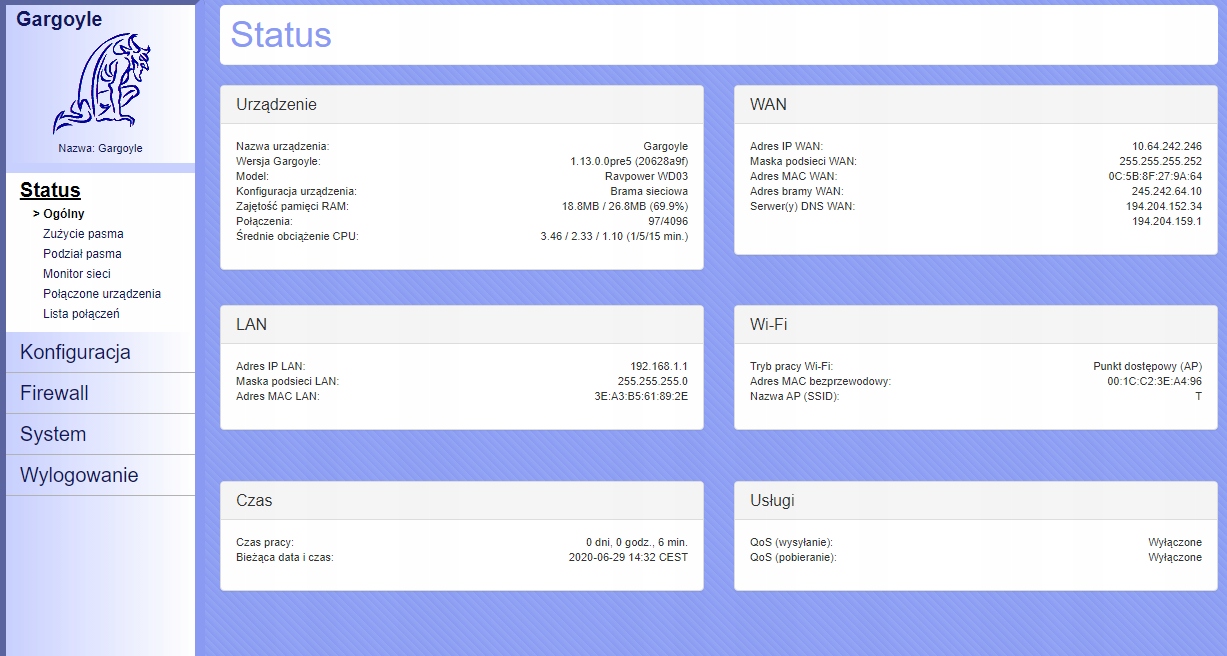Viewport: 1227px width, 656px height.
Task: Show Połączone urządzenia list
Action: (x=102, y=294)
